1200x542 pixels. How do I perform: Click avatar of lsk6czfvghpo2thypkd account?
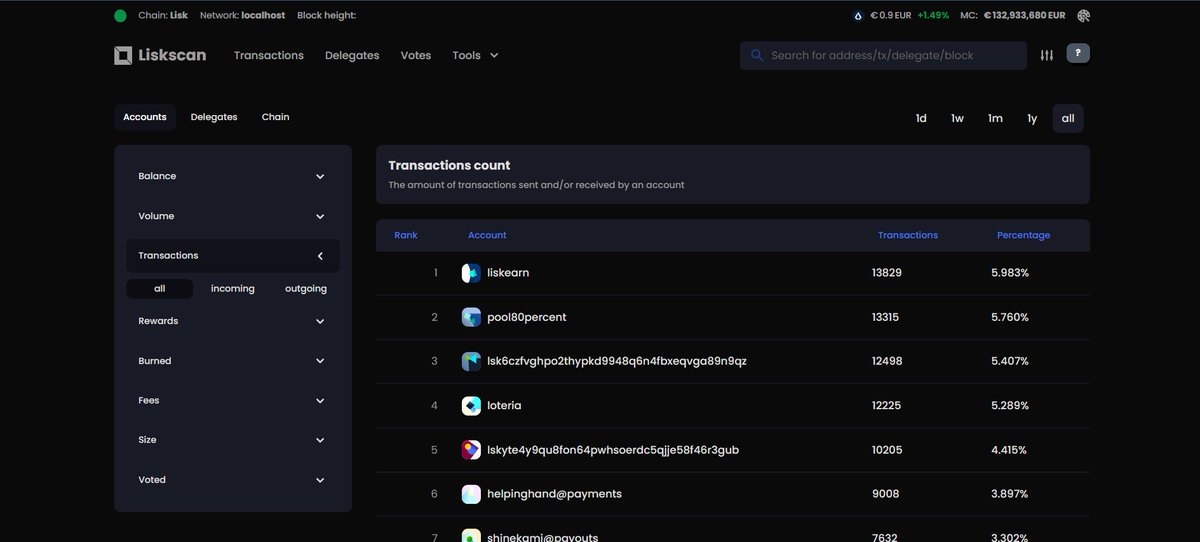click(471, 361)
